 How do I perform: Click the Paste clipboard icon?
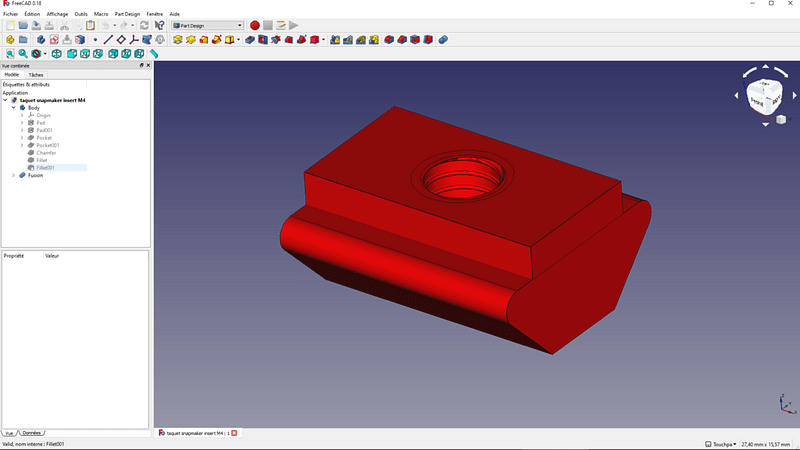(x=90, y=26)
